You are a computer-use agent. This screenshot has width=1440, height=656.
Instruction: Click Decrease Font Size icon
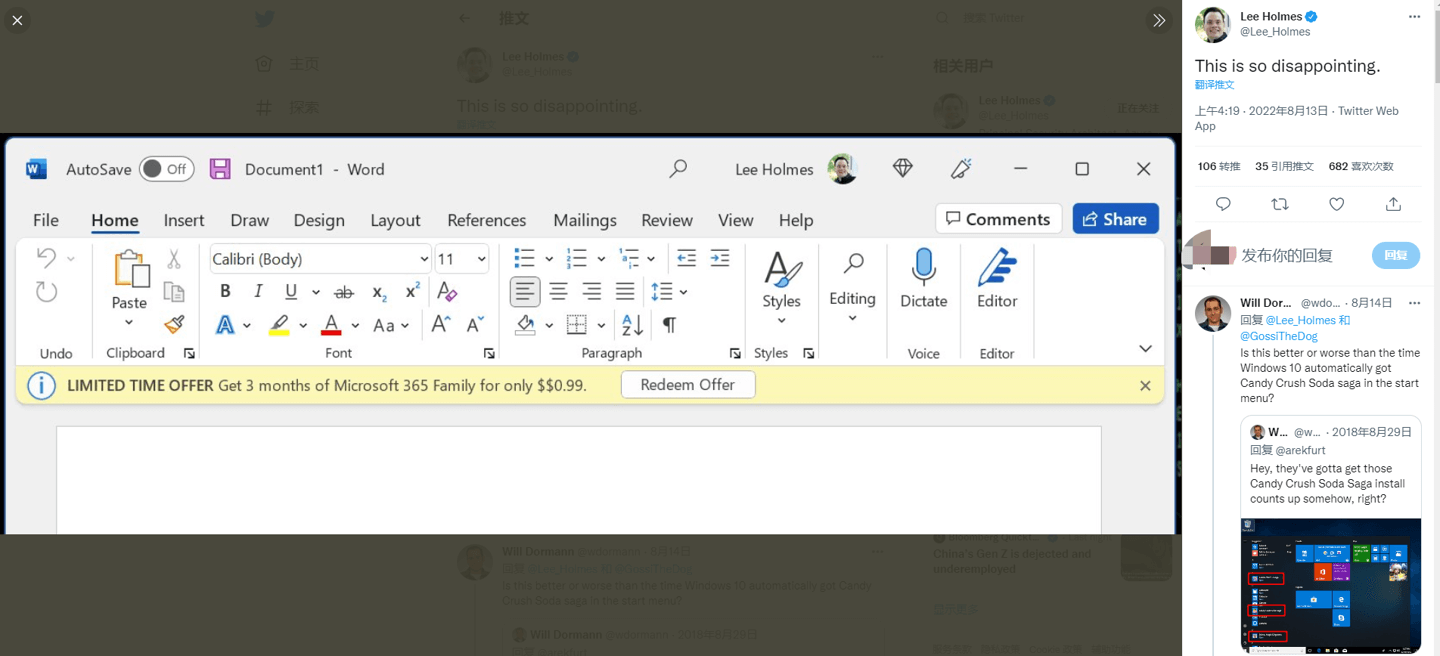tap(475, 324)
